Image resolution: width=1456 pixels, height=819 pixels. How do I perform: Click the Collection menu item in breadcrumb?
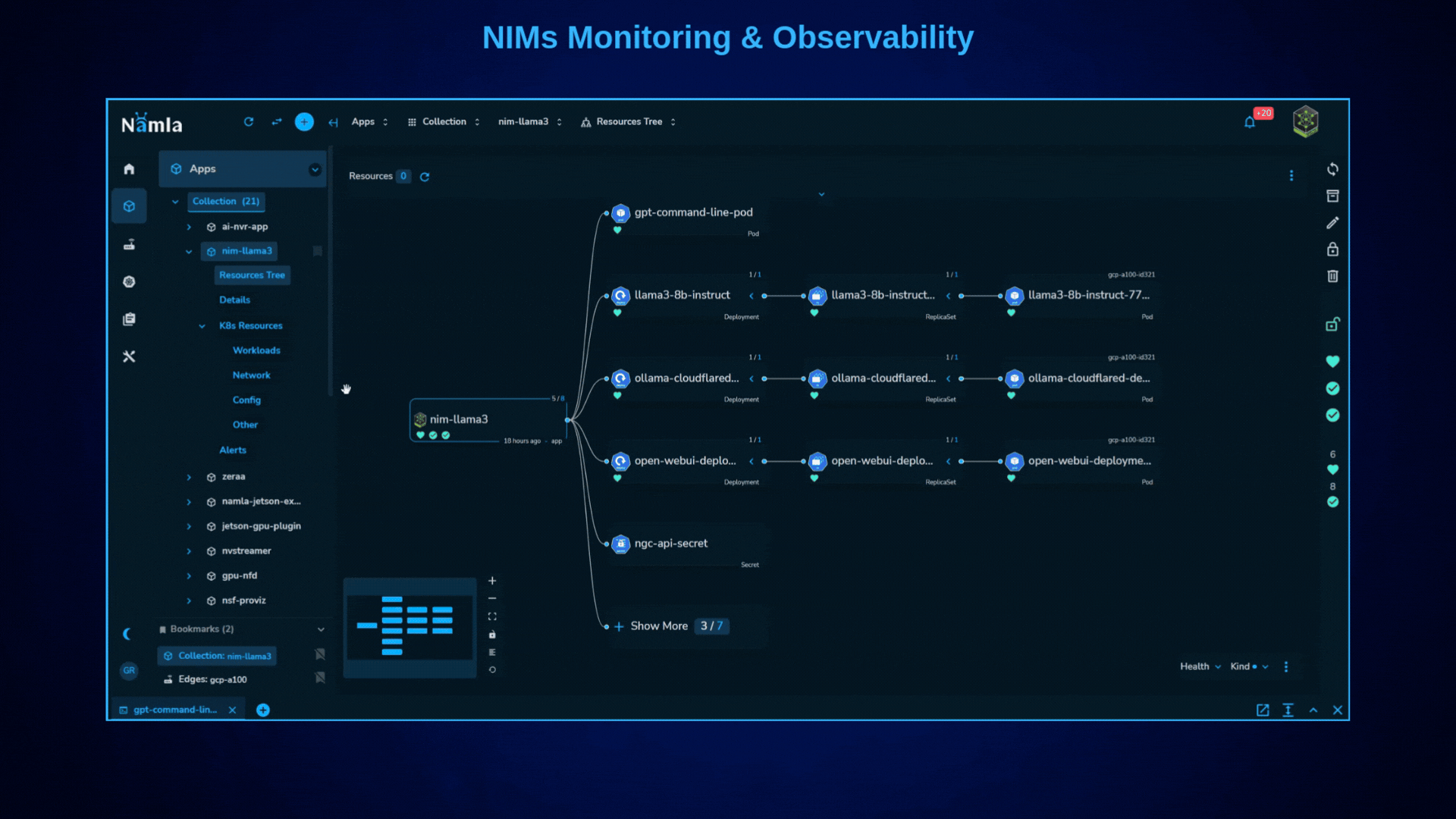[x=443, y=121]
